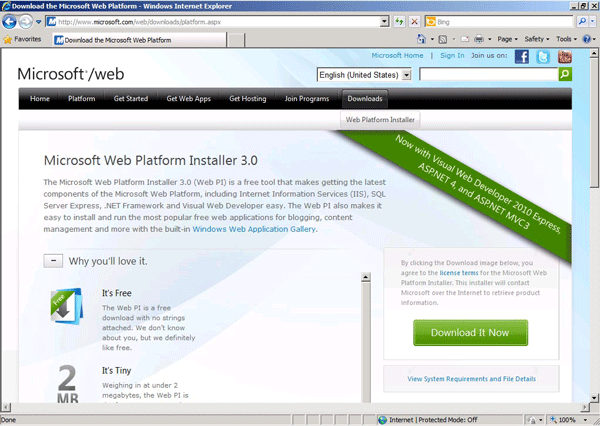Expand the Safety menu dropdown

click(537, 40)
